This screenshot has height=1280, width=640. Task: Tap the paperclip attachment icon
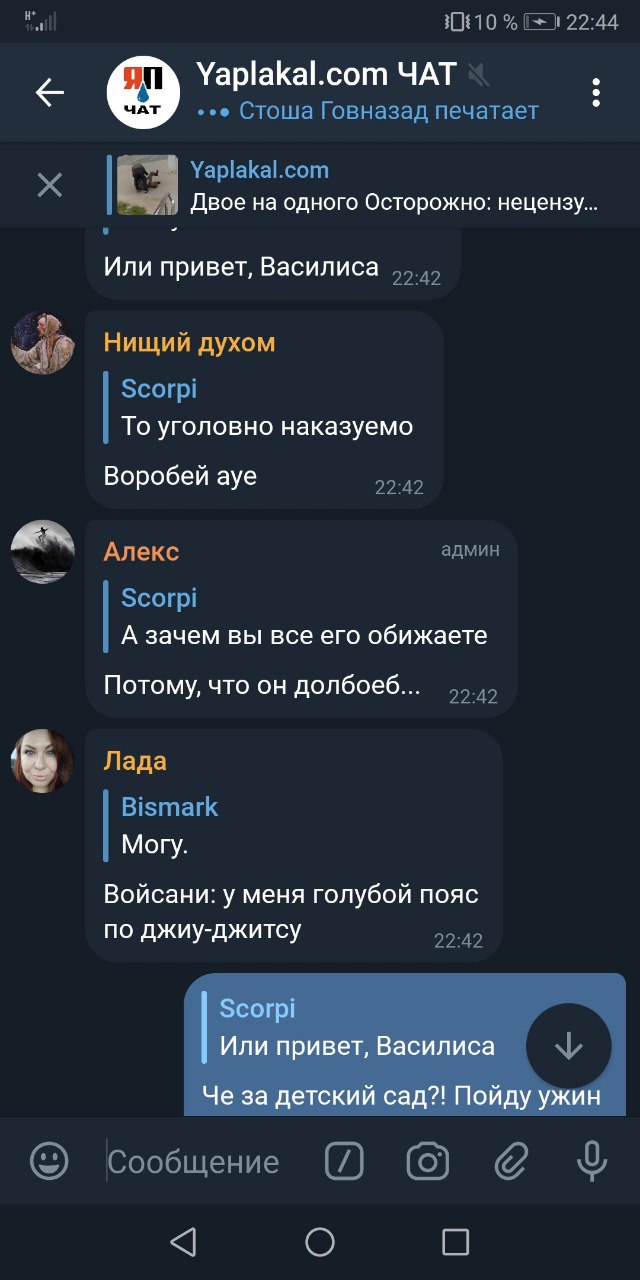(510, 1161)
